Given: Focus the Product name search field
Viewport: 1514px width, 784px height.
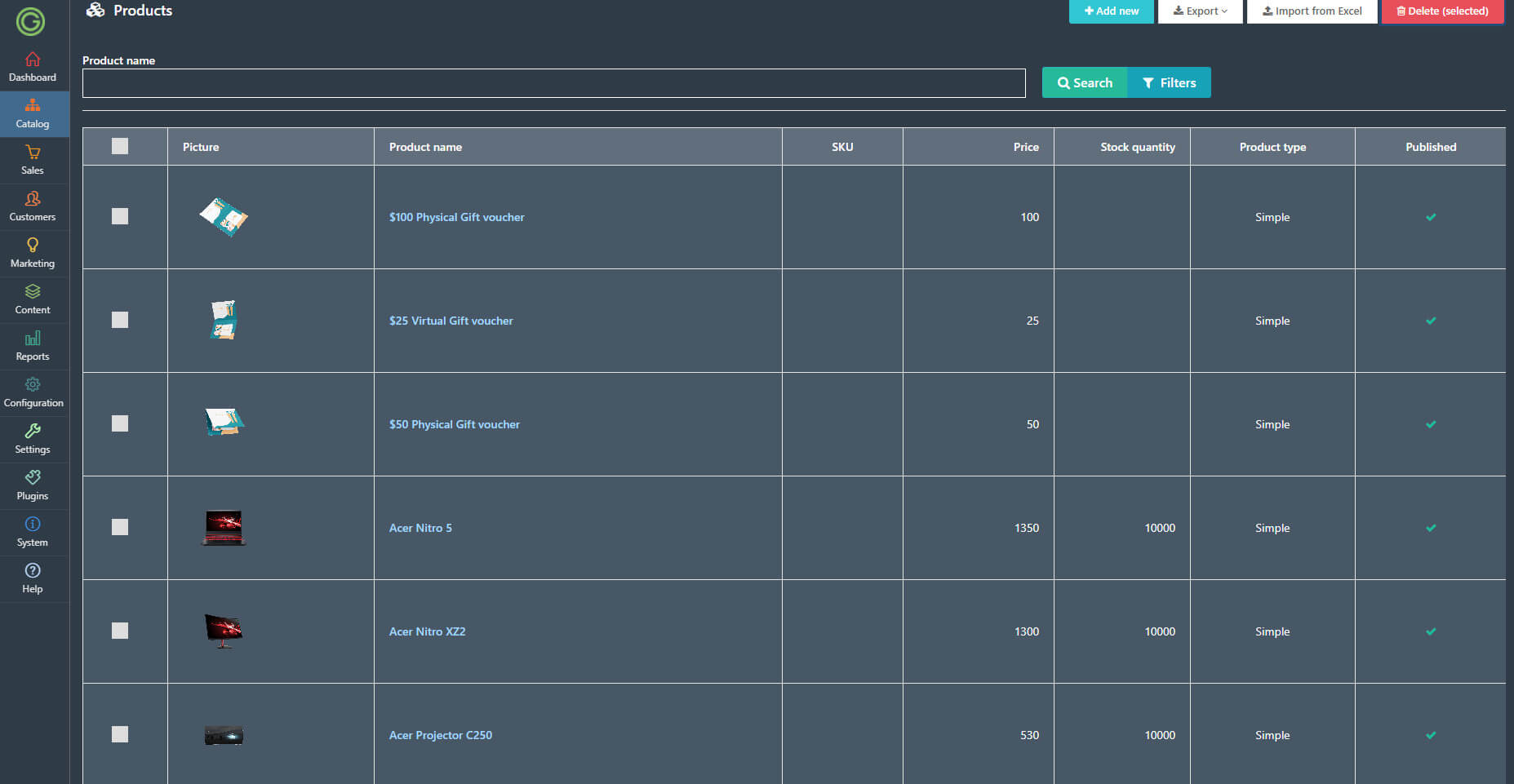Looking at the screenshot, I should 553,83.
